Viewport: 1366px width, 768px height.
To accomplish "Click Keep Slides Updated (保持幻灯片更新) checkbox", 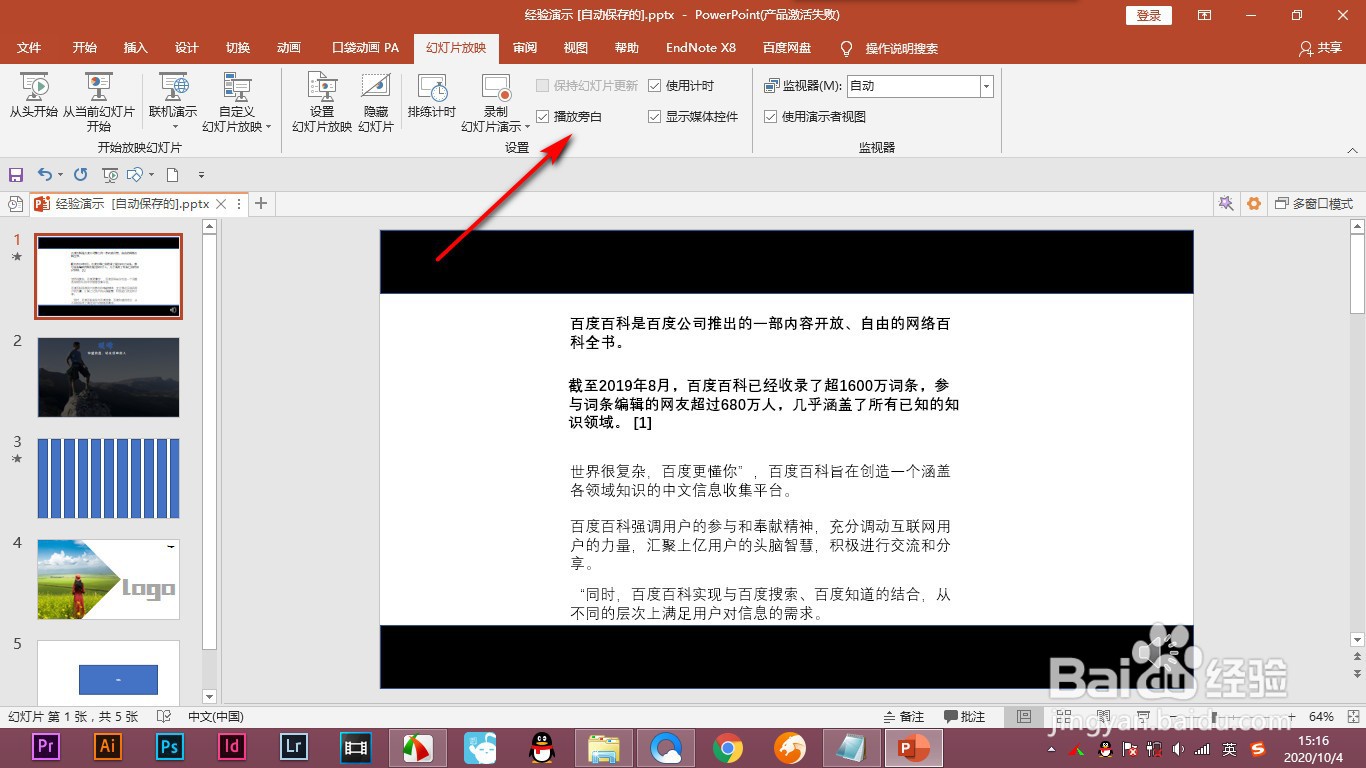I will 543,86.
